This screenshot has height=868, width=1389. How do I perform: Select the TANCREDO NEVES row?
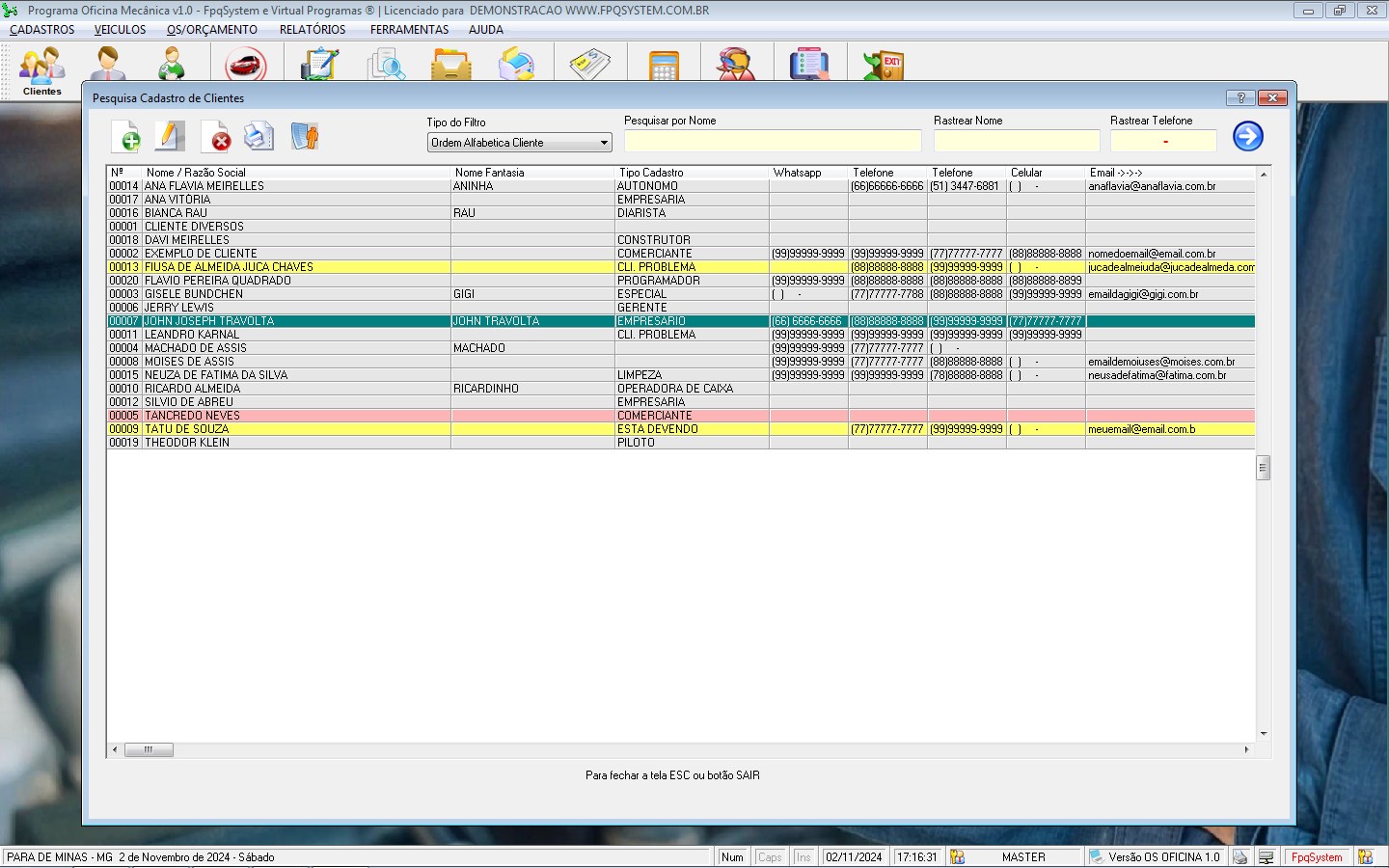[x=681, y=416]
